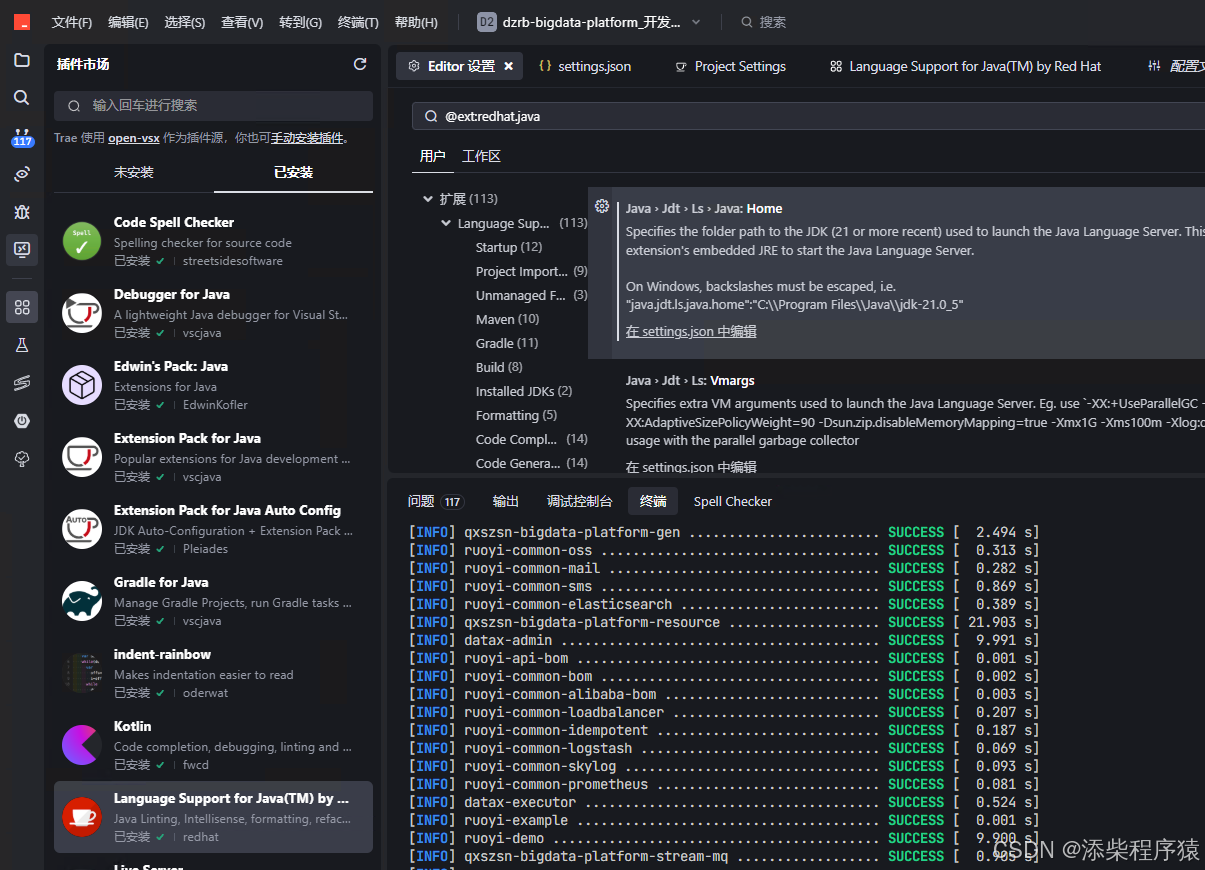The height and width of the screenshot is (870, 1205).
Task: Open the 输出 panel tab
Action: 506,501
